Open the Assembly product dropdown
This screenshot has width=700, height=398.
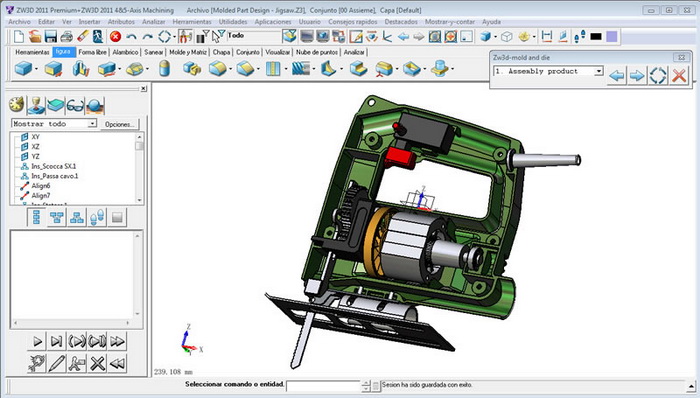coord(548,71)
